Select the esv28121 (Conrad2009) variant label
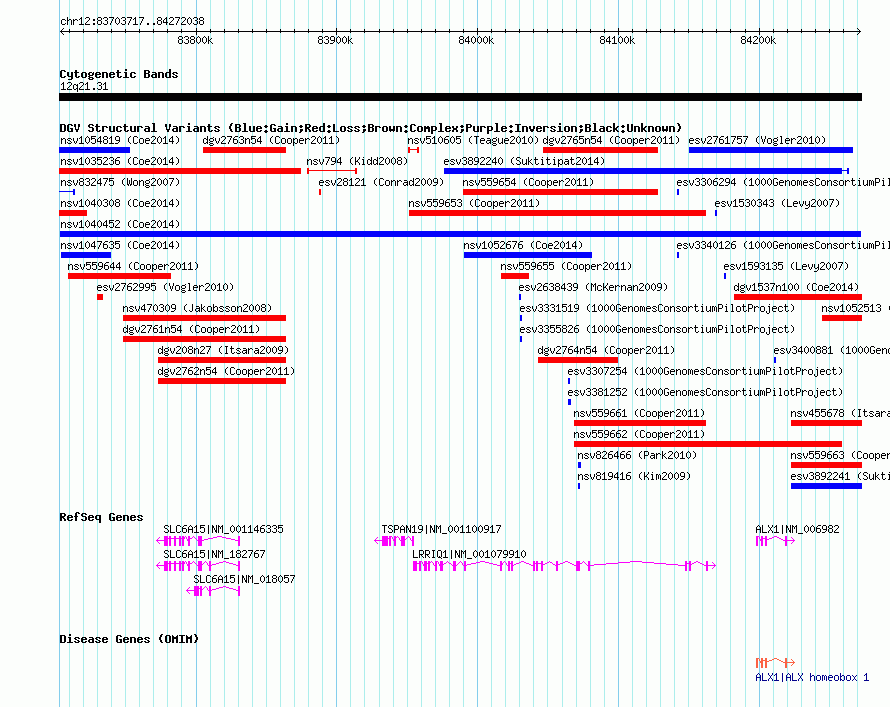Image resolution: width=890 pixels, height=707 pixels. pyautogui.click(x=381, y=182)
